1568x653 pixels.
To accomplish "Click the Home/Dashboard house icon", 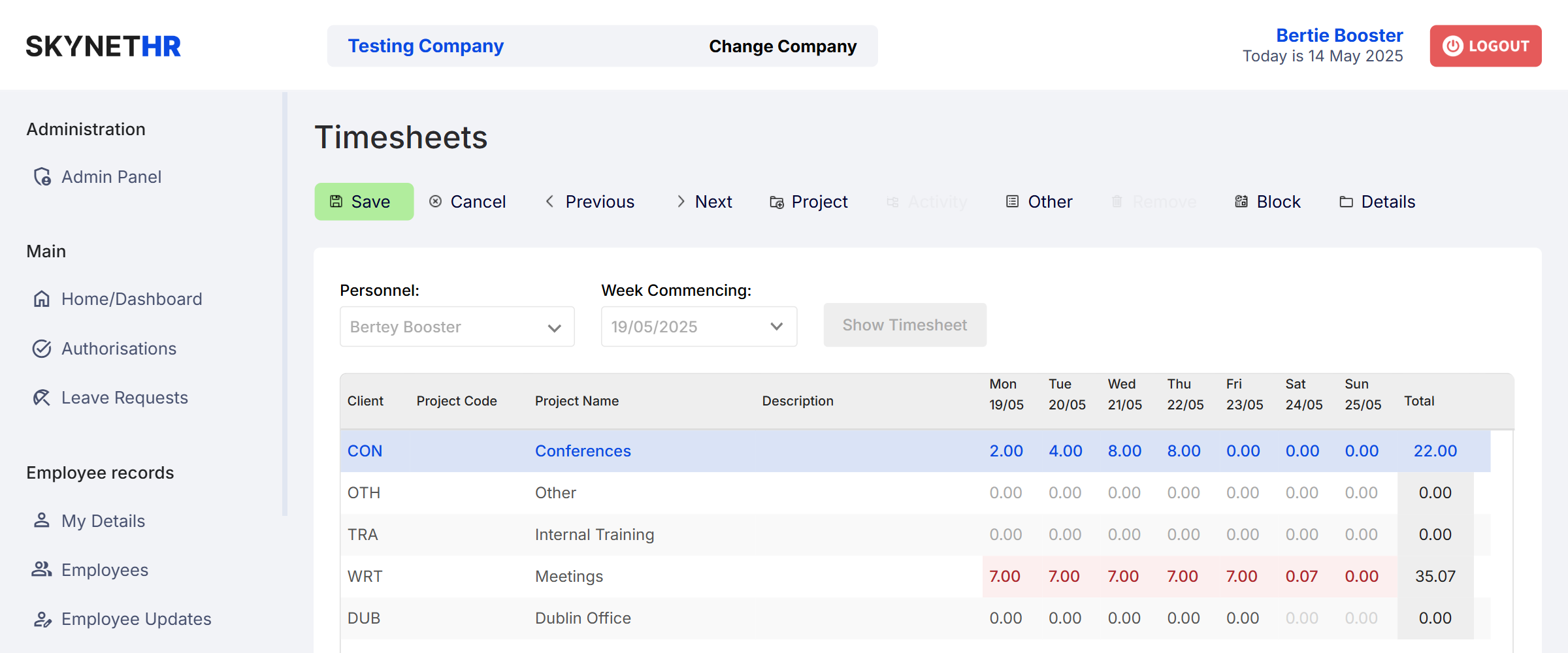I will point(41,298).
